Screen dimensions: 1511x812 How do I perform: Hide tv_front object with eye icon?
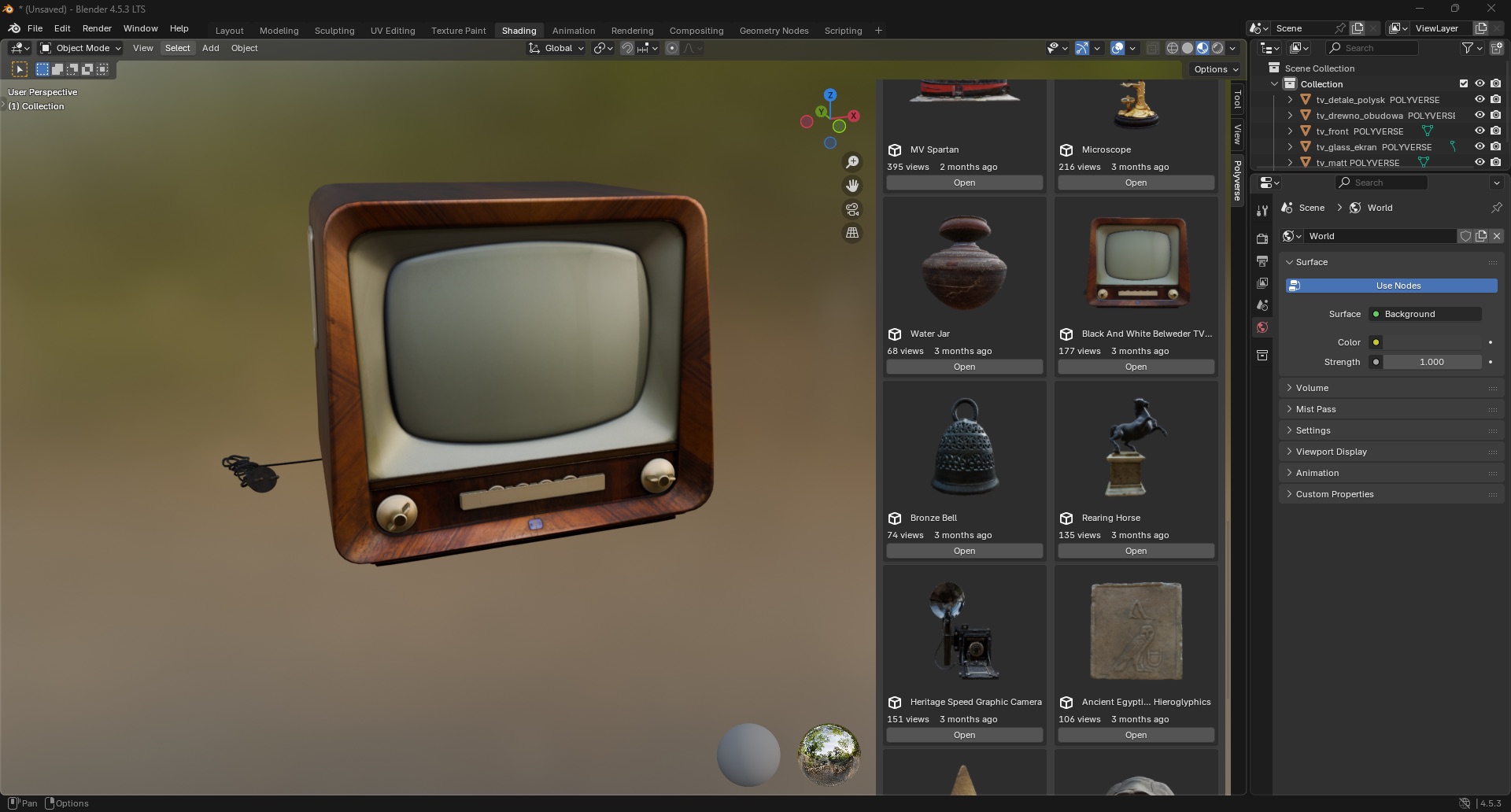(1480, 131)
